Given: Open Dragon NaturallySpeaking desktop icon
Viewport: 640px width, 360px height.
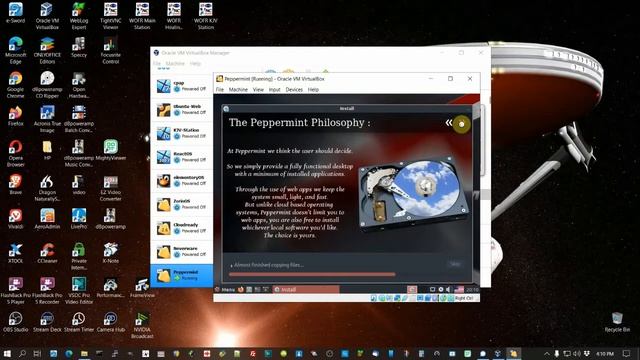Looking at the screenshot, I should (x=47, y=187).
